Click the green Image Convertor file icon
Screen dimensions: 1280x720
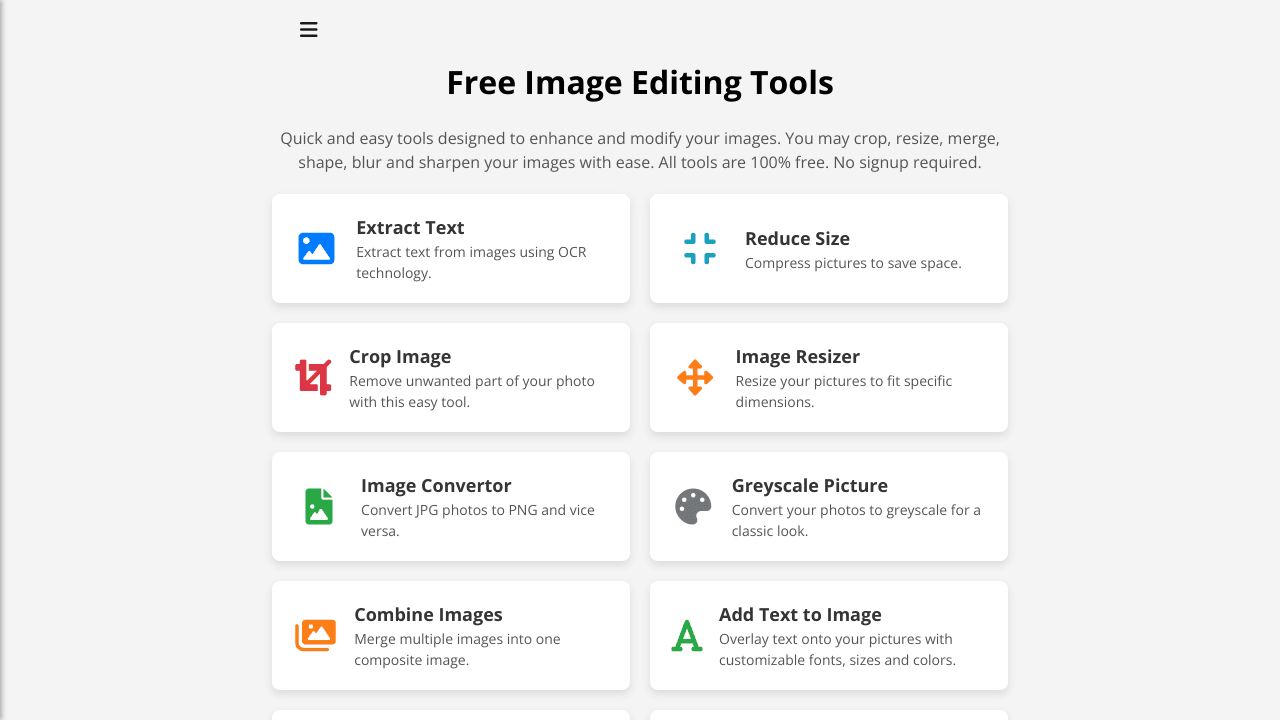(x=318, y=506)
